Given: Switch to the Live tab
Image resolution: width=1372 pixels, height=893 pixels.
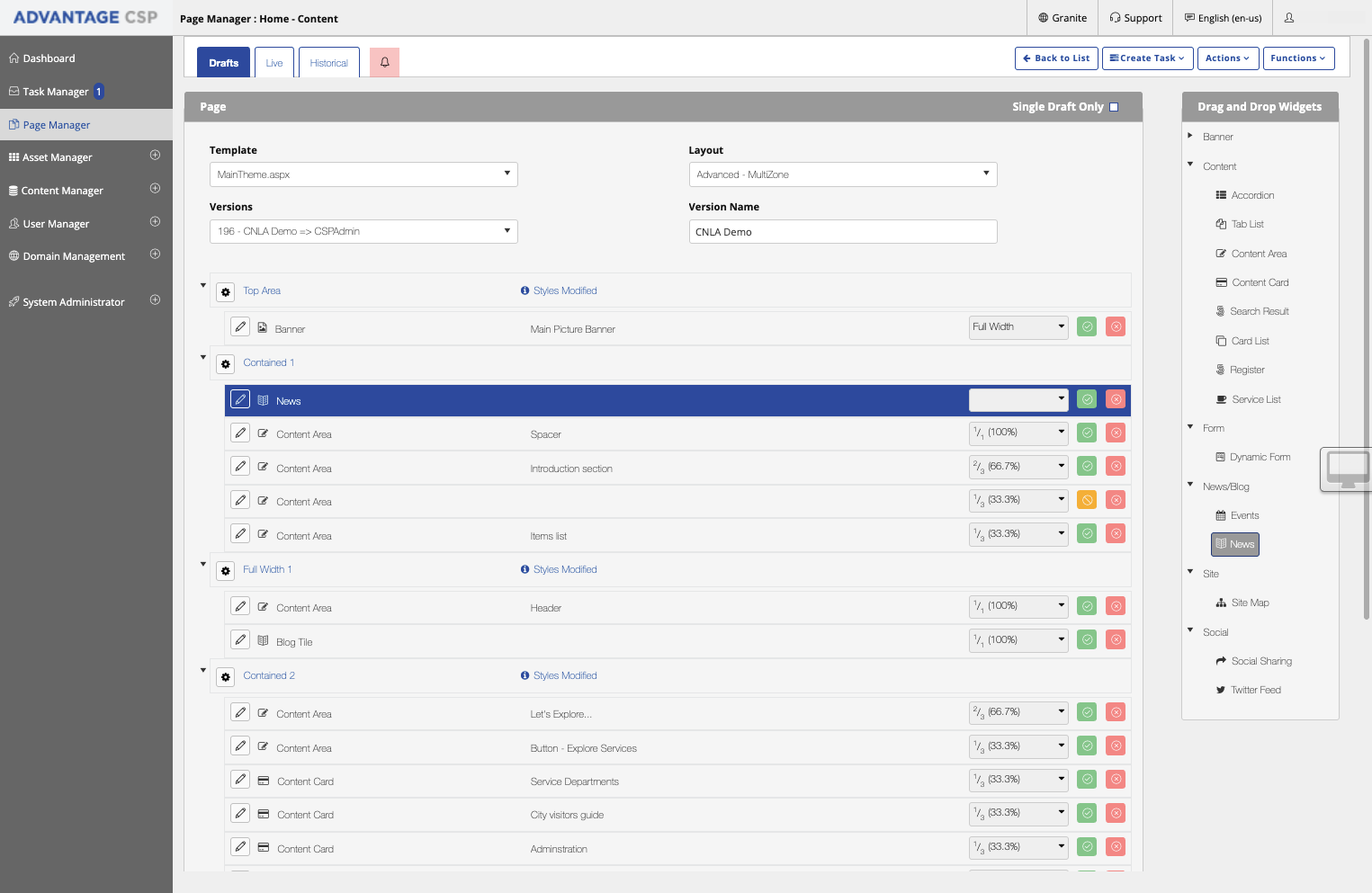Looking at the screenshot, I should coord(274,62).
